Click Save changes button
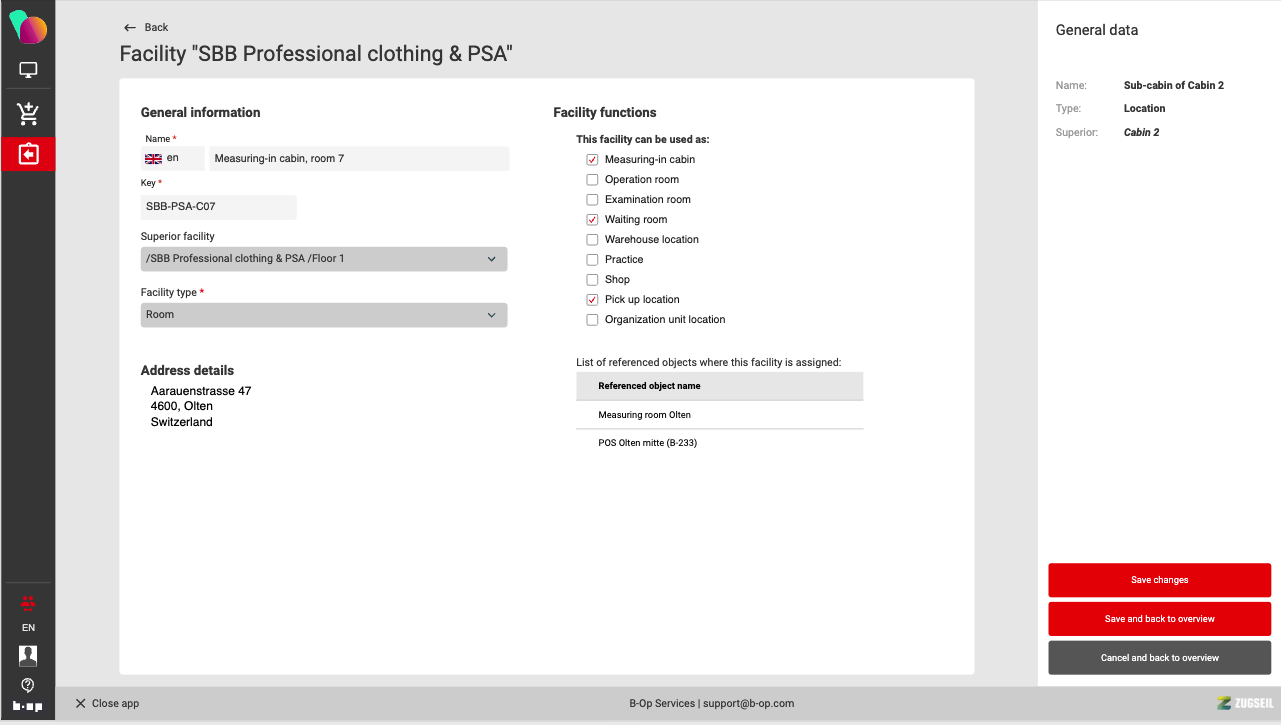The width and height of the screenshot is (1281, 725). tap(1159, 580)
